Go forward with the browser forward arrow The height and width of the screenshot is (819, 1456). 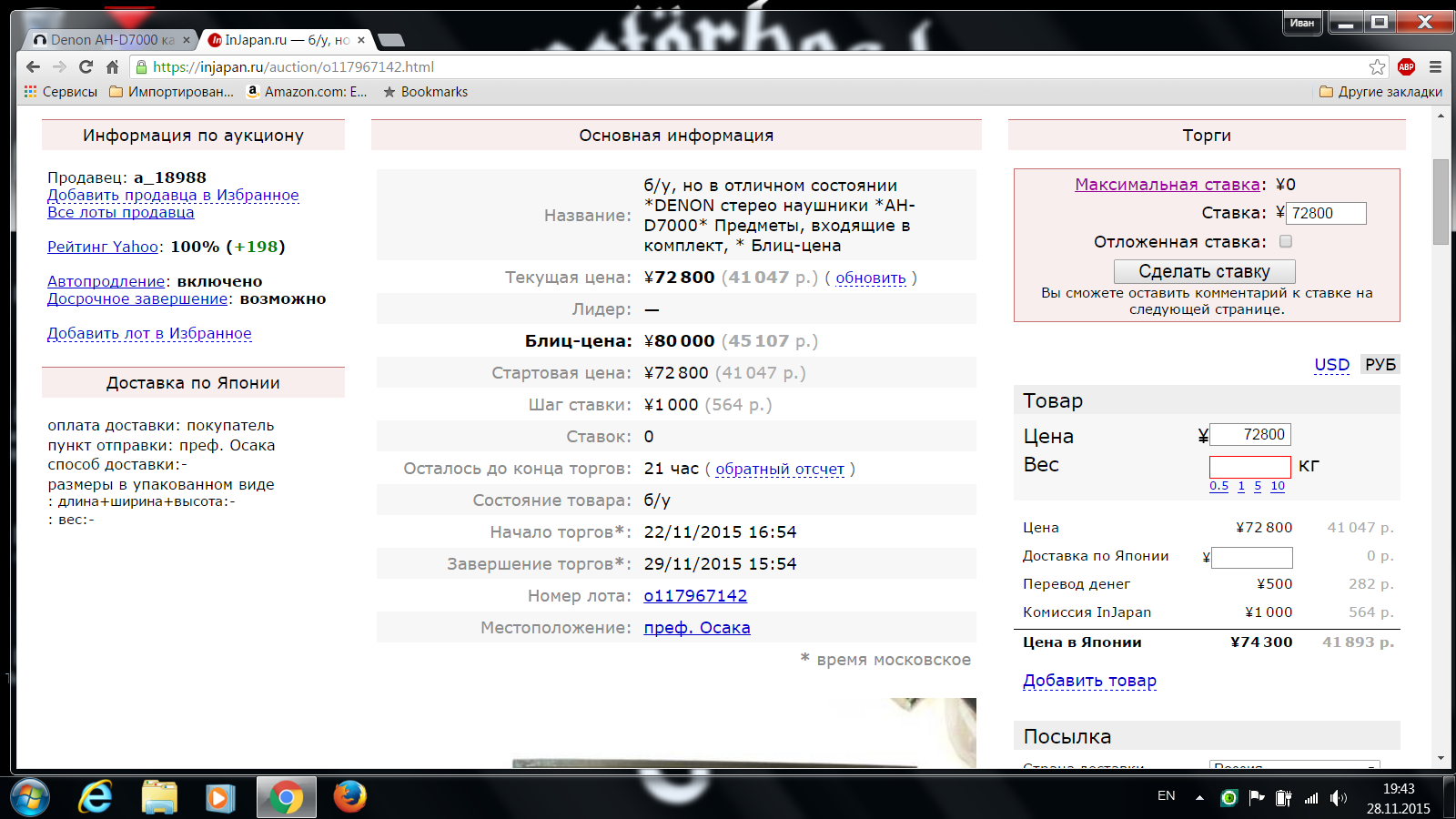(x=59, y=66)
